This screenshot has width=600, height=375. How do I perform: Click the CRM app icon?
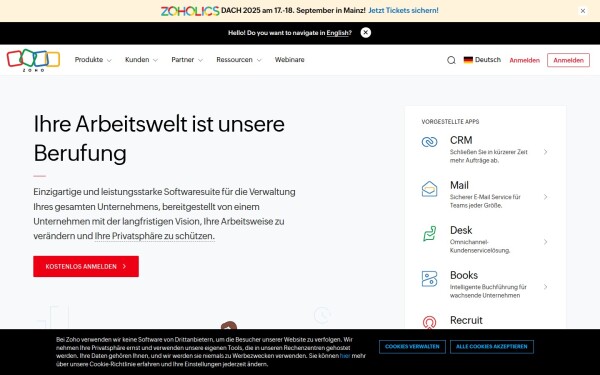click(429, 142)
